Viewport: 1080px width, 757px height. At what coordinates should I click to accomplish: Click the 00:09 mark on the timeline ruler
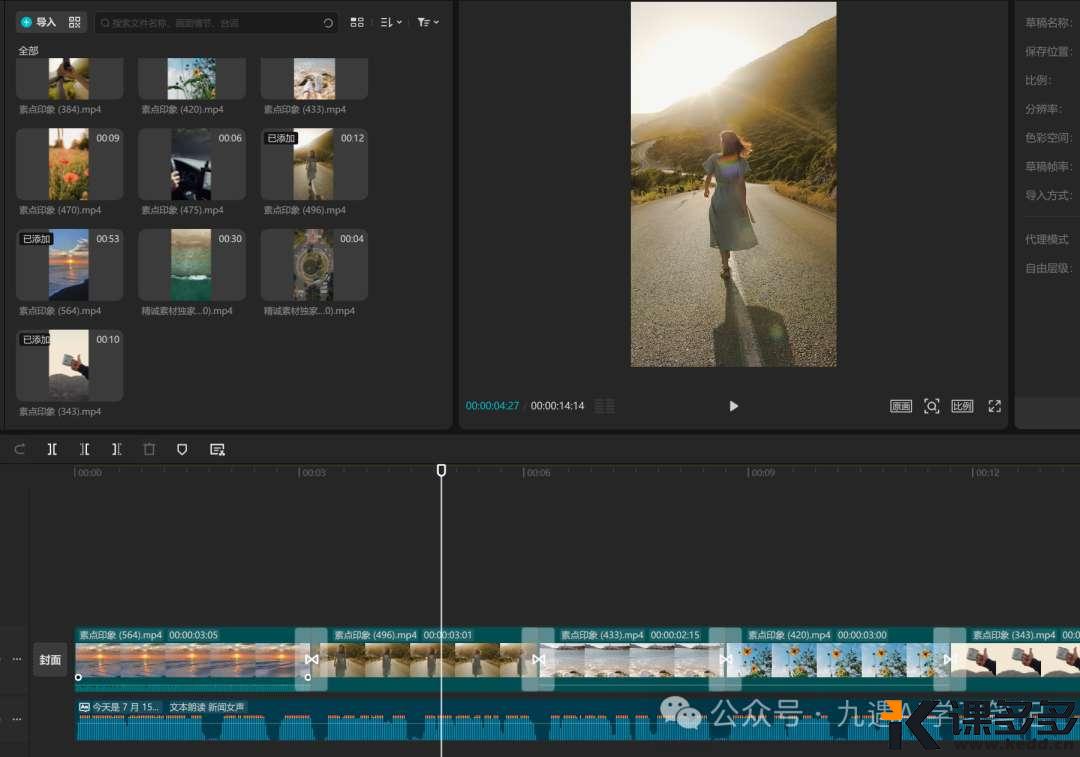pos(762,473)
